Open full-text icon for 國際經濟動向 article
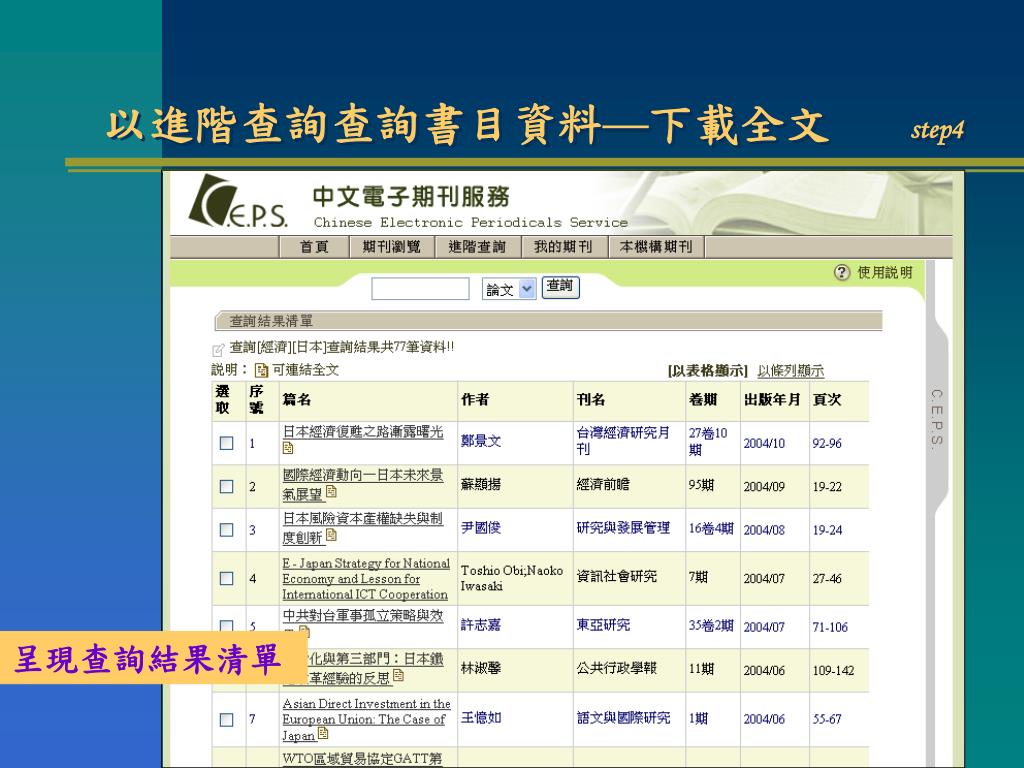 331,491
